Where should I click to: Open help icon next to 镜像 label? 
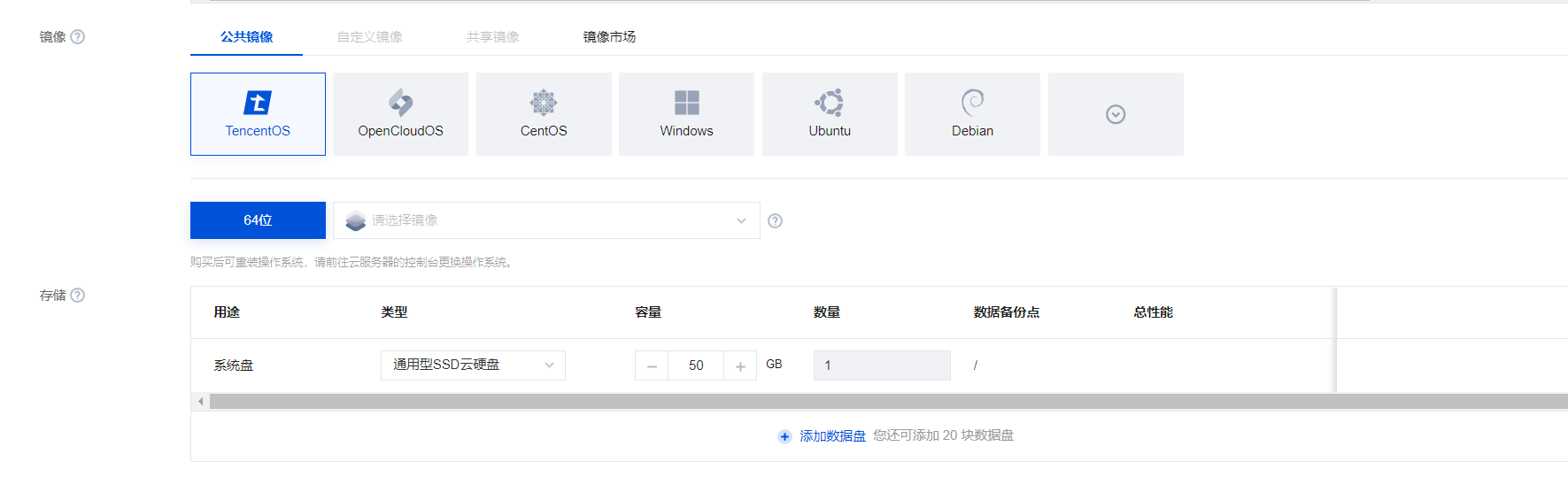point(78,37)
